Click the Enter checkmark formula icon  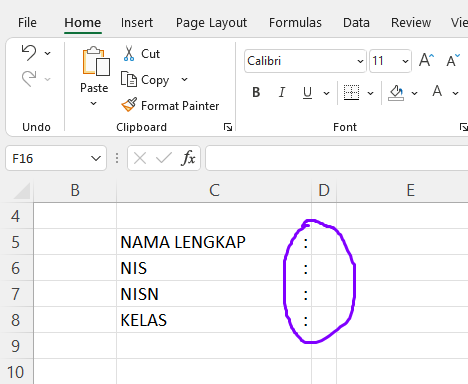tap(164, 158)
